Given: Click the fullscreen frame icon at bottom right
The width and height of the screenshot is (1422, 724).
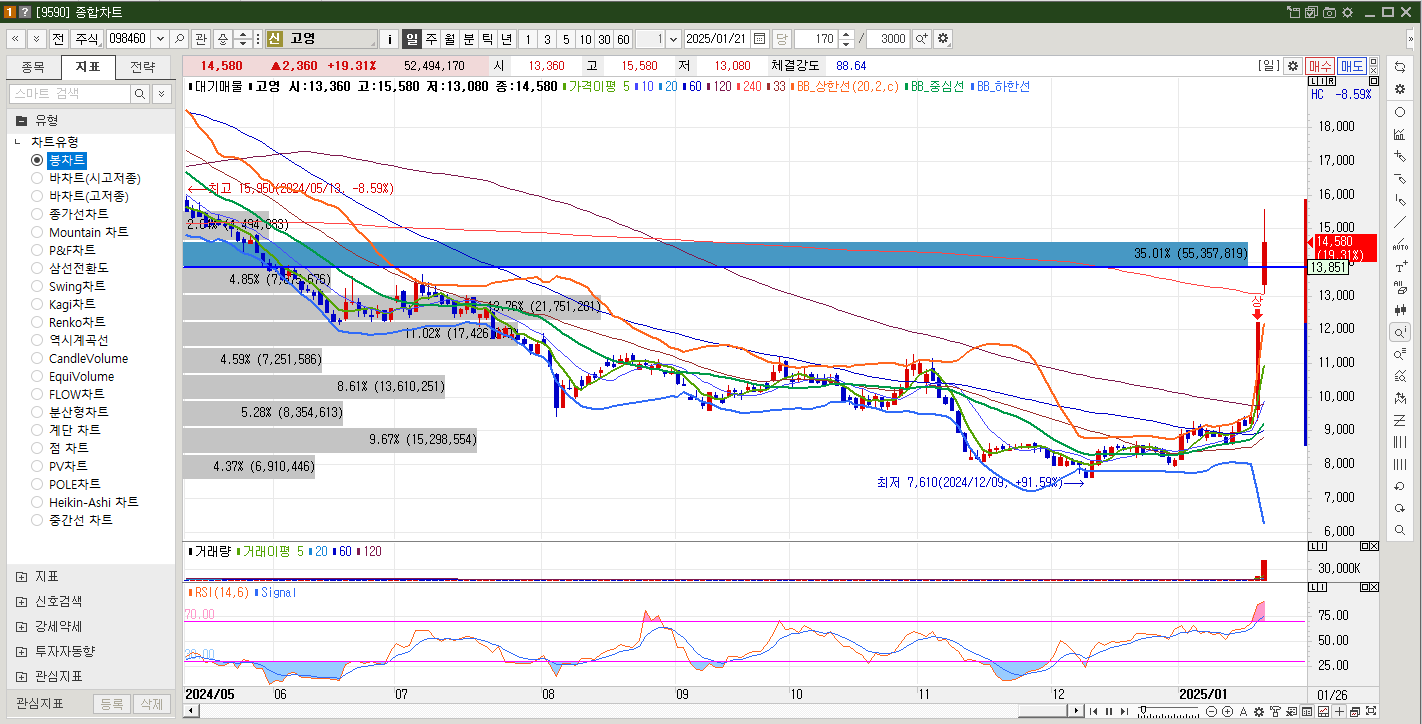Looking at the screenshot, I should pos(1370,712).
